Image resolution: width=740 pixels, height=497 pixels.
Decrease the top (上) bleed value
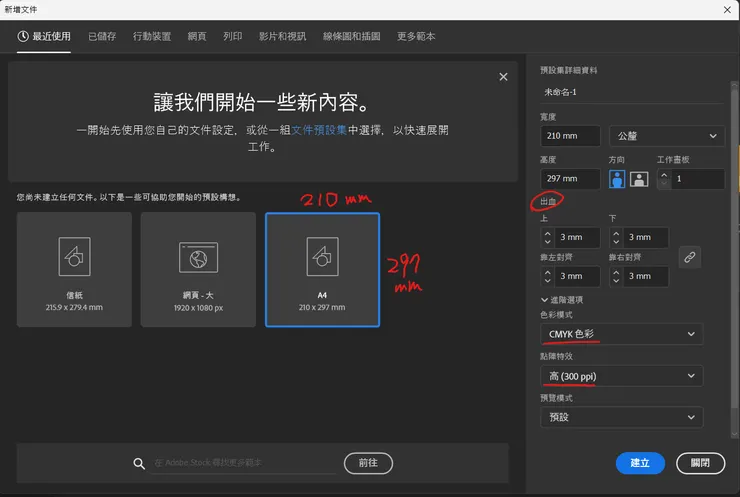point(547,242)
